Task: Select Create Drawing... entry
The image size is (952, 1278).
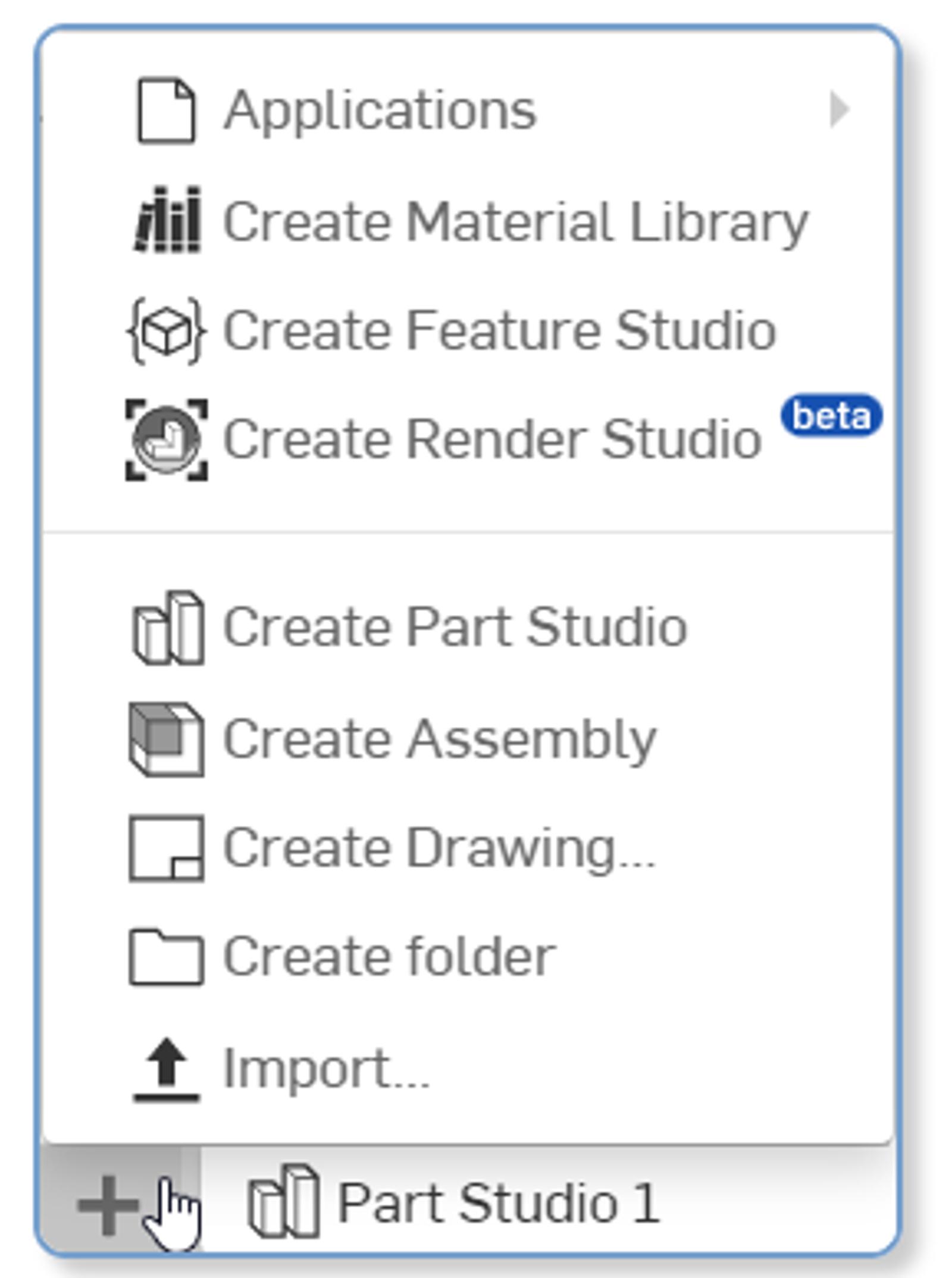Action: click(439, 849)
